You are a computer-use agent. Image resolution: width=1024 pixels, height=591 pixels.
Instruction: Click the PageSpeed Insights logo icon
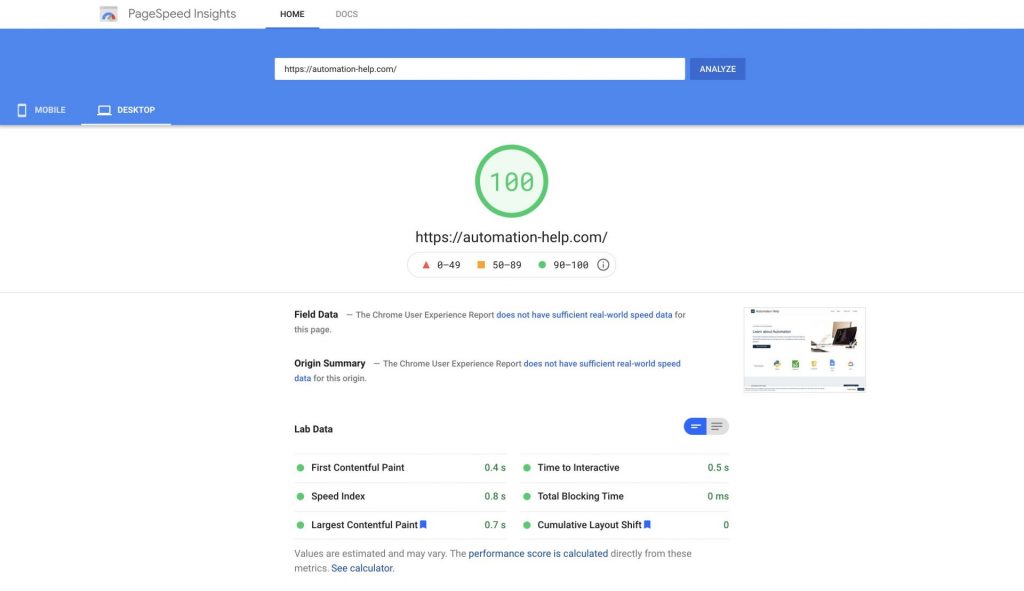(108, 14)
